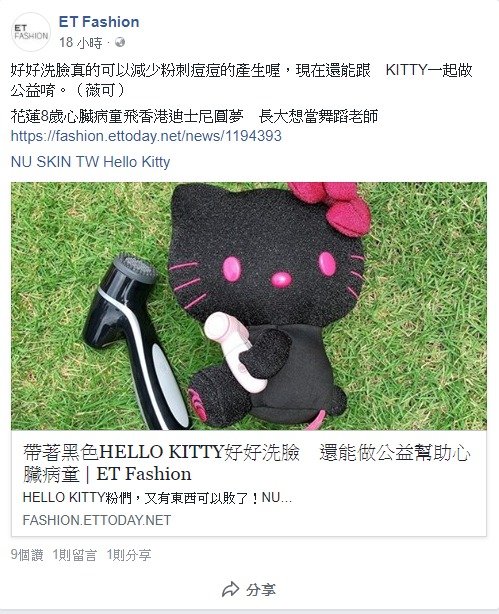
Task: Click the 花蓮8歲心臟病童 headline text
Action: coord(194,116)
